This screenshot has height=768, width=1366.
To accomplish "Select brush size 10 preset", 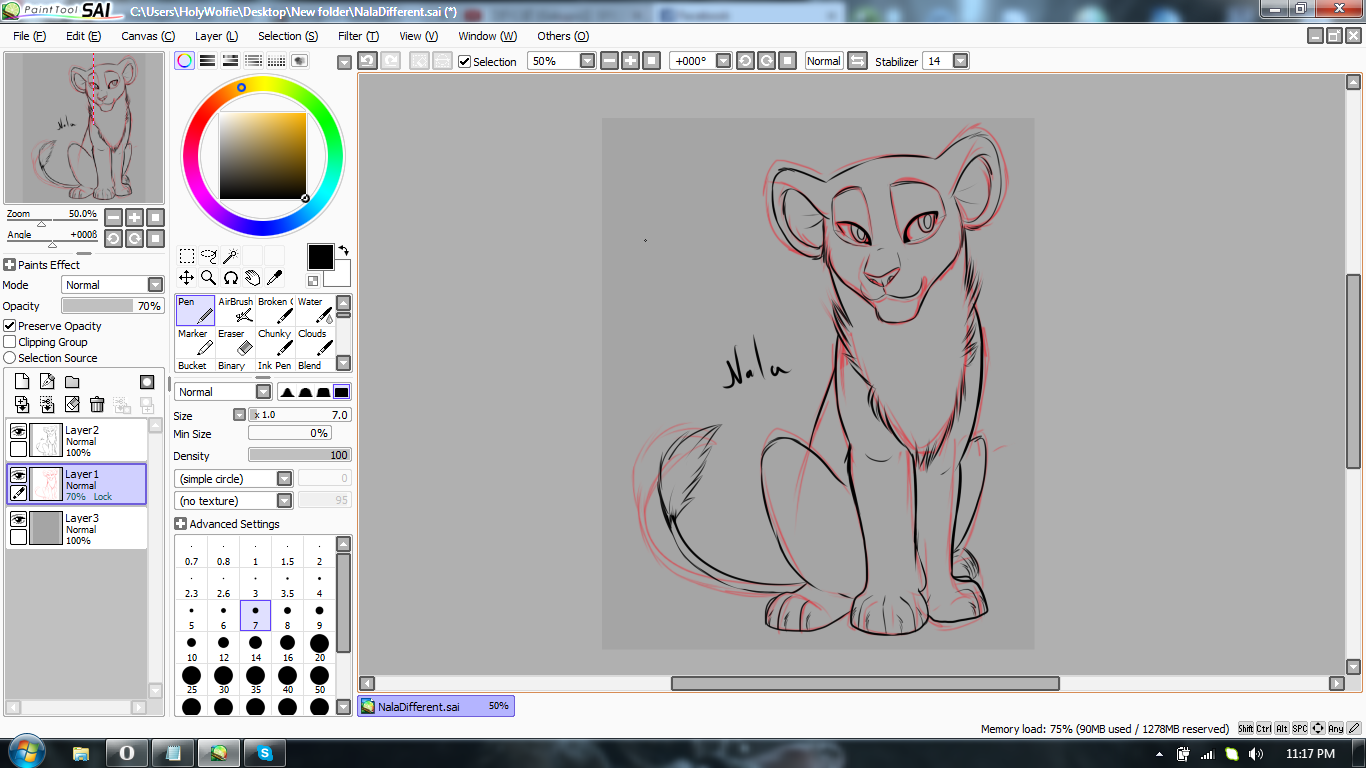I will pos(191,647).
